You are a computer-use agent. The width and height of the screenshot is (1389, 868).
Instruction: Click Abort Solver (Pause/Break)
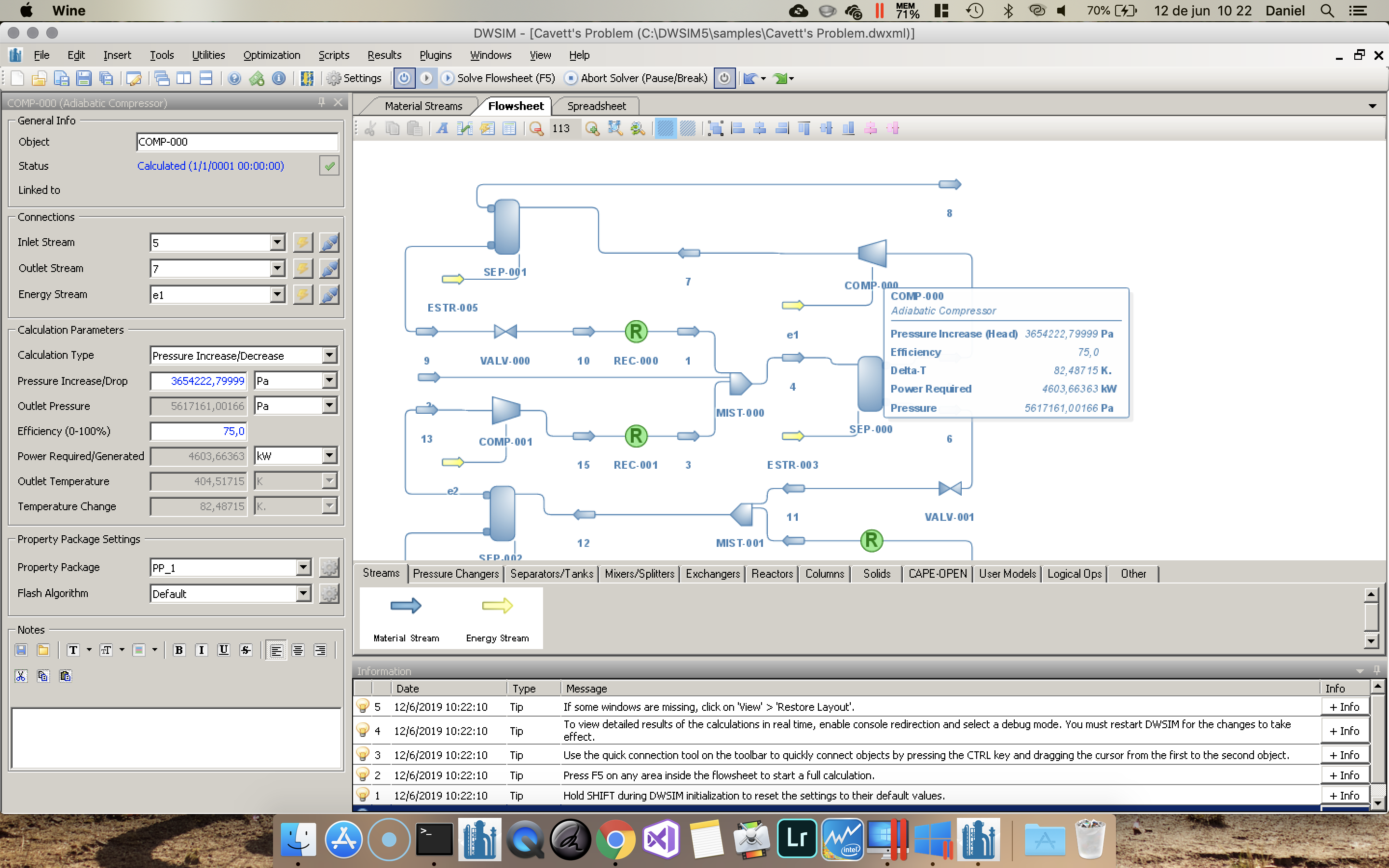[636, 78]
